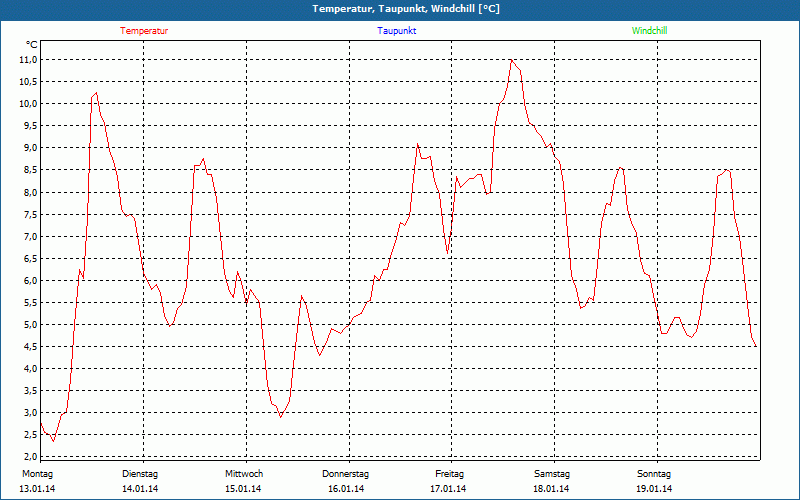Click the 5,0 y-axis value
The height and width of the screenshot is (500, 800).
coord(31,324)
